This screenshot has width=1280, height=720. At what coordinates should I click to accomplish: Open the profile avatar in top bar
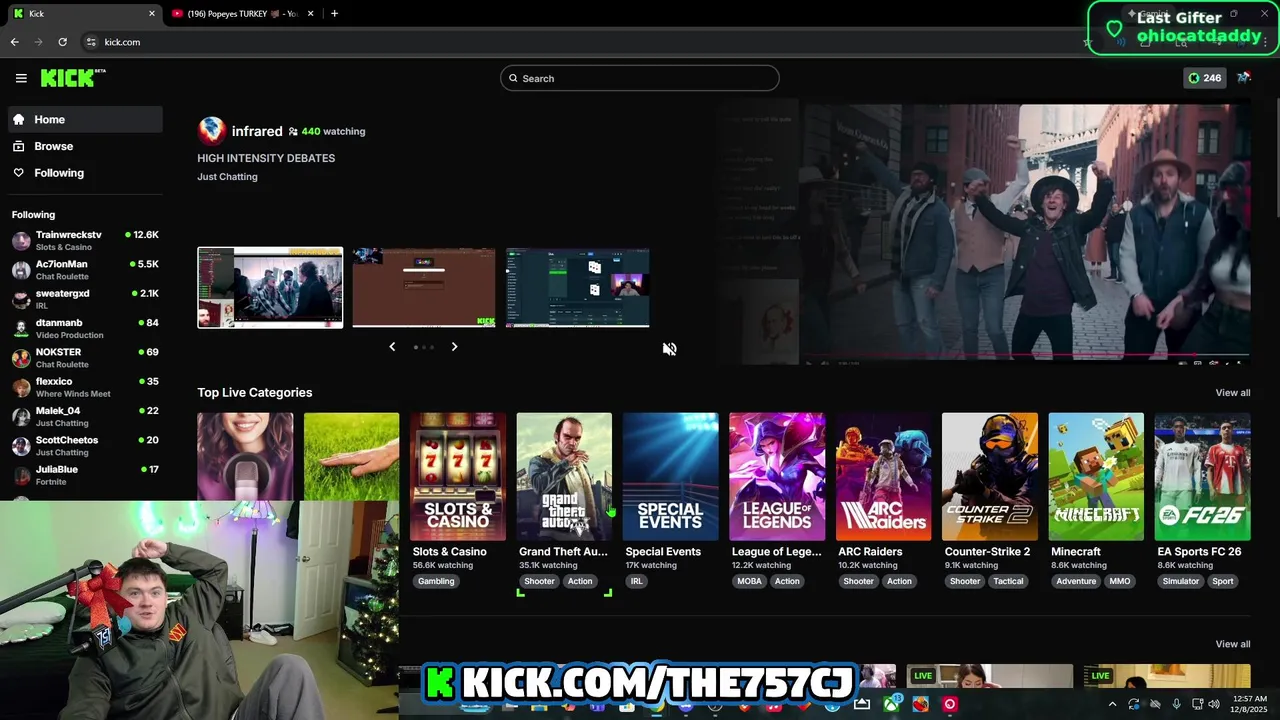1244,78
